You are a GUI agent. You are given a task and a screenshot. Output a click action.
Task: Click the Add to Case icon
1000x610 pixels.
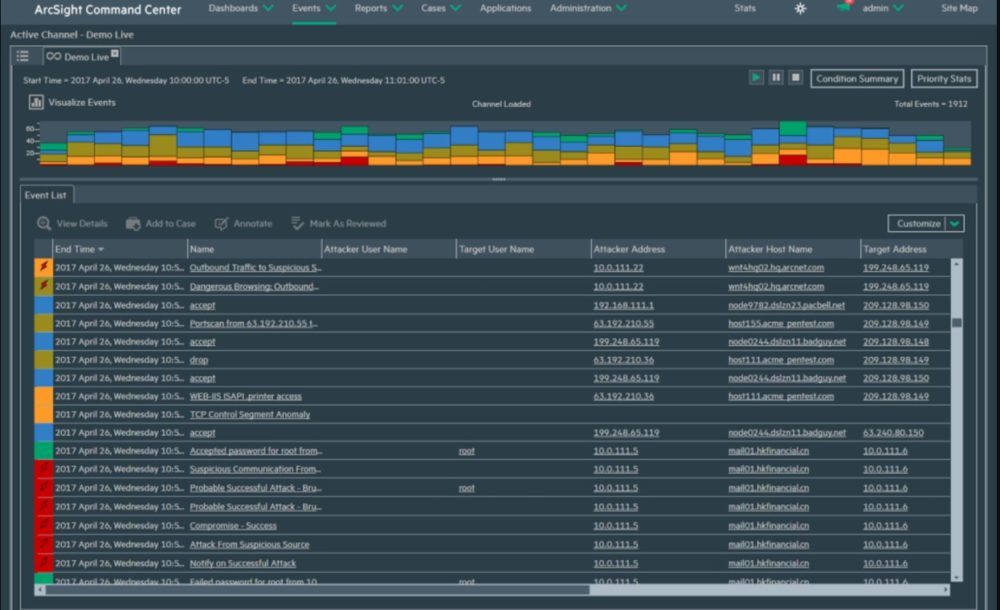click(x=132, y=224)
